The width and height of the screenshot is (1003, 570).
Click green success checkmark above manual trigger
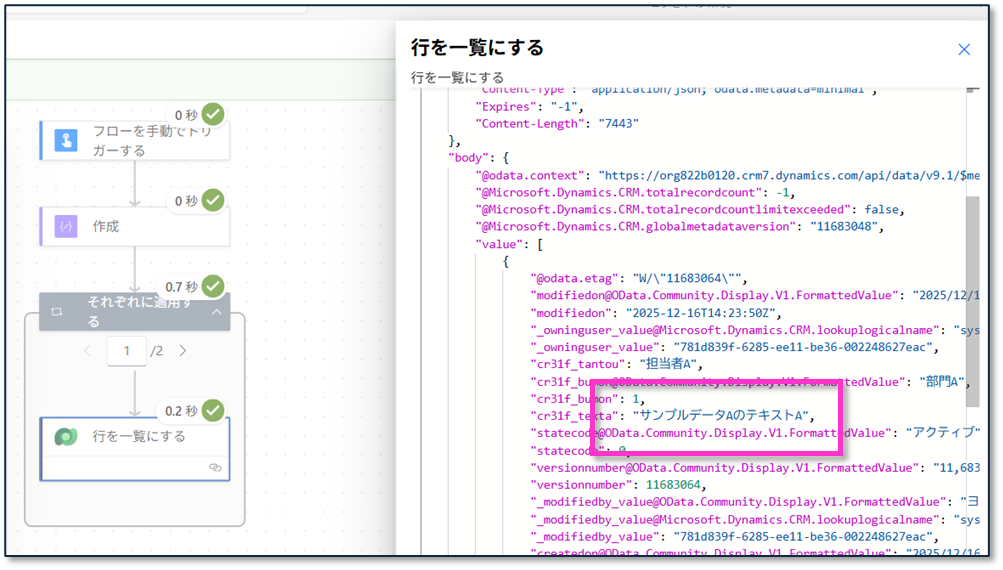(x=213, y=115)
